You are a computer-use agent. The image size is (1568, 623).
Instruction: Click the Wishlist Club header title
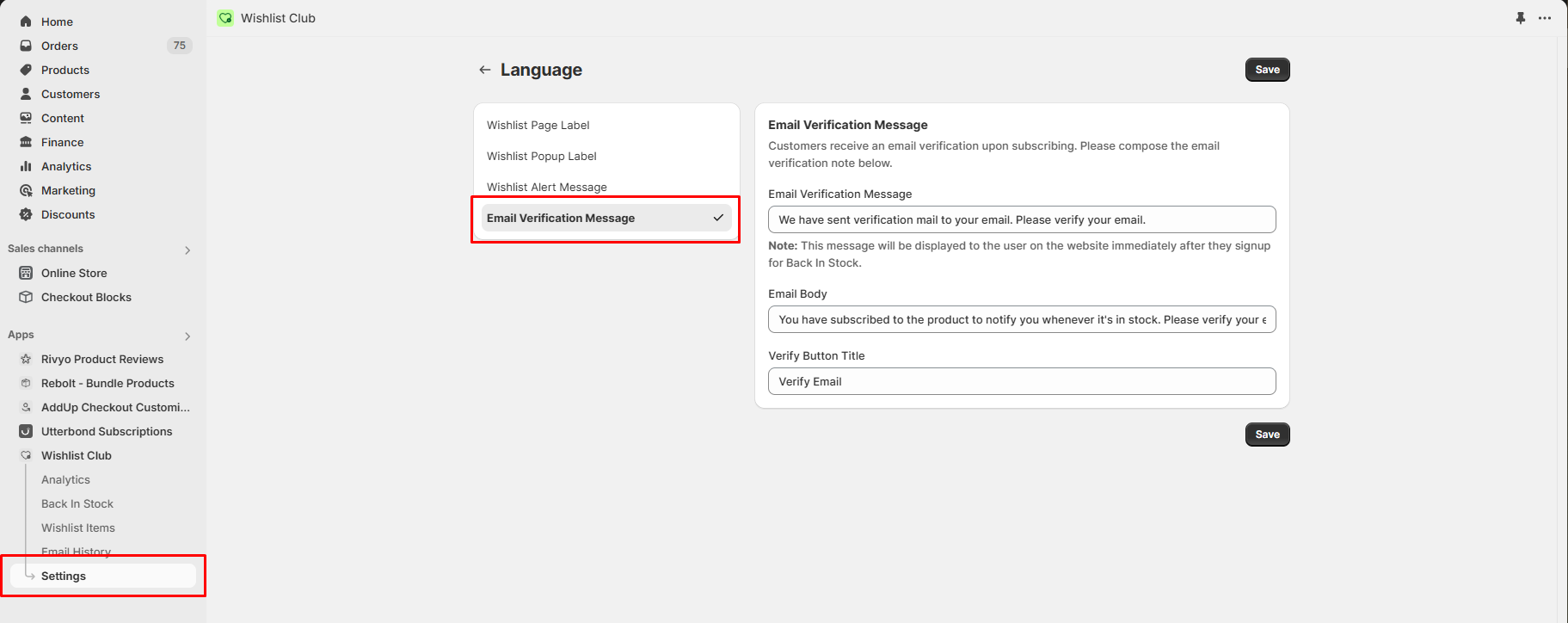pos(278,18)
